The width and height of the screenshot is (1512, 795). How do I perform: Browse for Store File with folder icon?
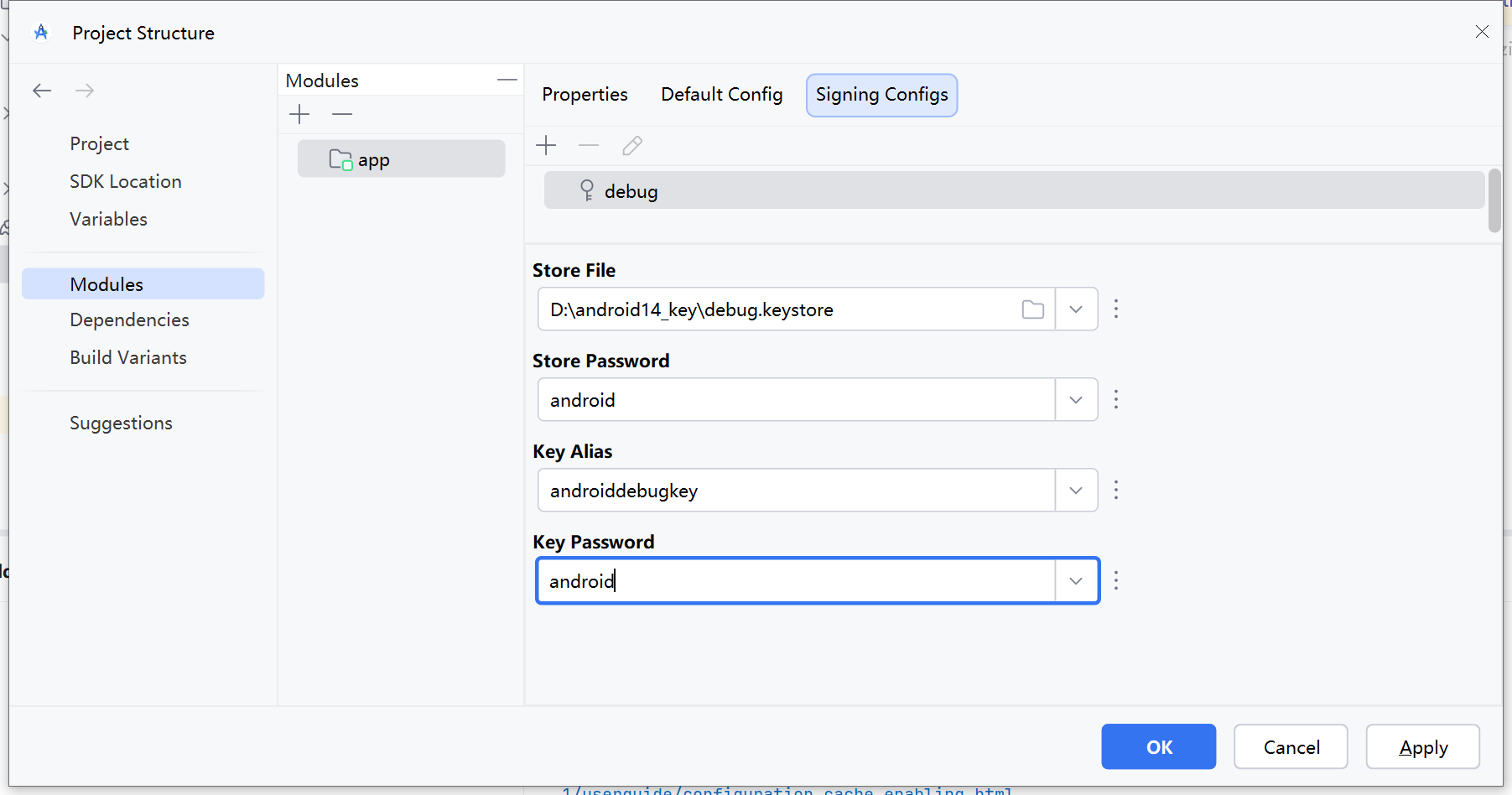pos(1033,309)
